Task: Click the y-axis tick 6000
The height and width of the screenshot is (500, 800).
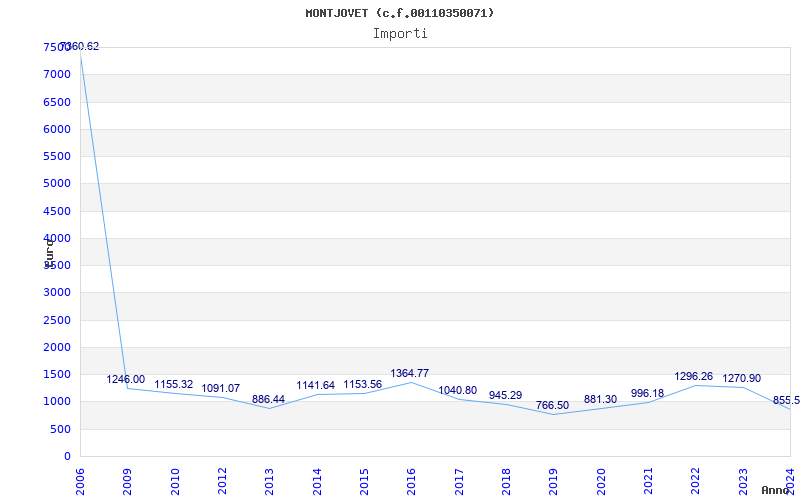Action: click(x=57, y=129)
